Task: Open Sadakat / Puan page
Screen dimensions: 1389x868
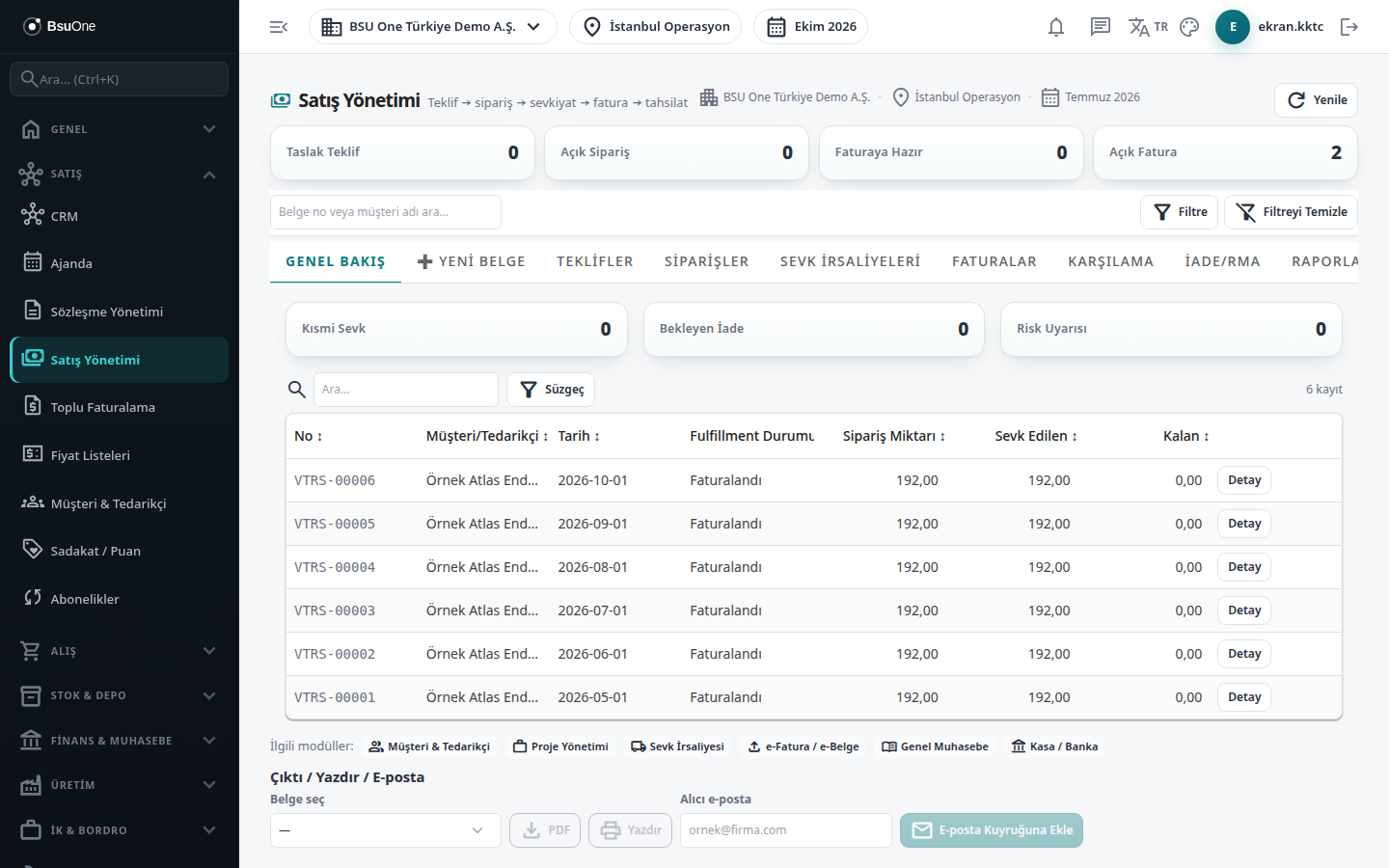Action: [x=120, y=551]
